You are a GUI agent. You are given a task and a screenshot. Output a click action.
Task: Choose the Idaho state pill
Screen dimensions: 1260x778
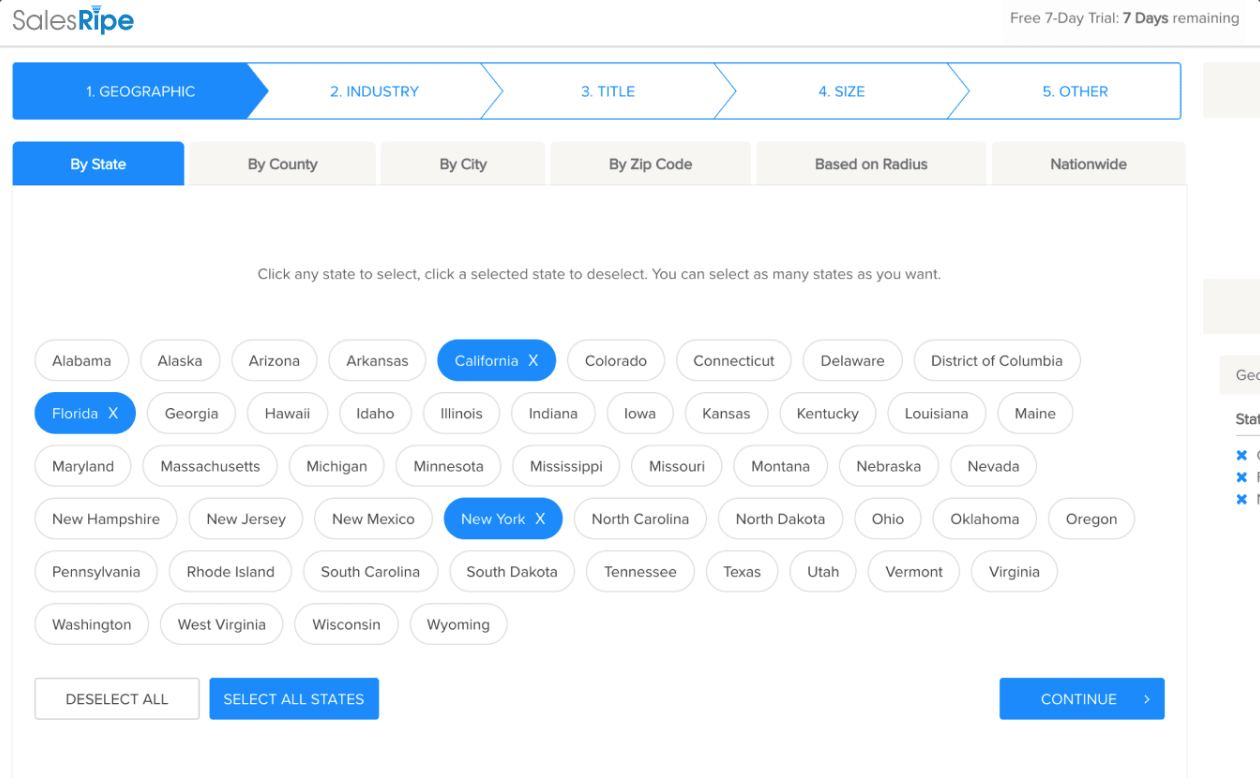[x=376, y=414]
